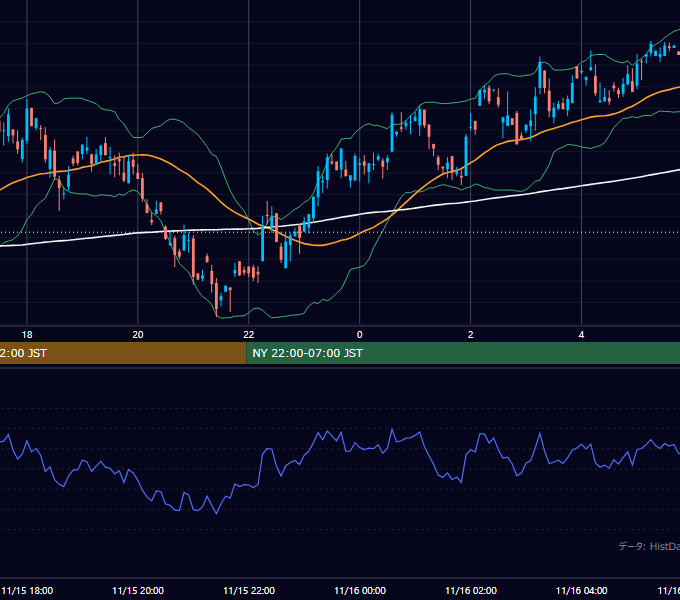Click the HistData data source credit
This screenshot has width=680, height=600.
[x=649, y=546]
